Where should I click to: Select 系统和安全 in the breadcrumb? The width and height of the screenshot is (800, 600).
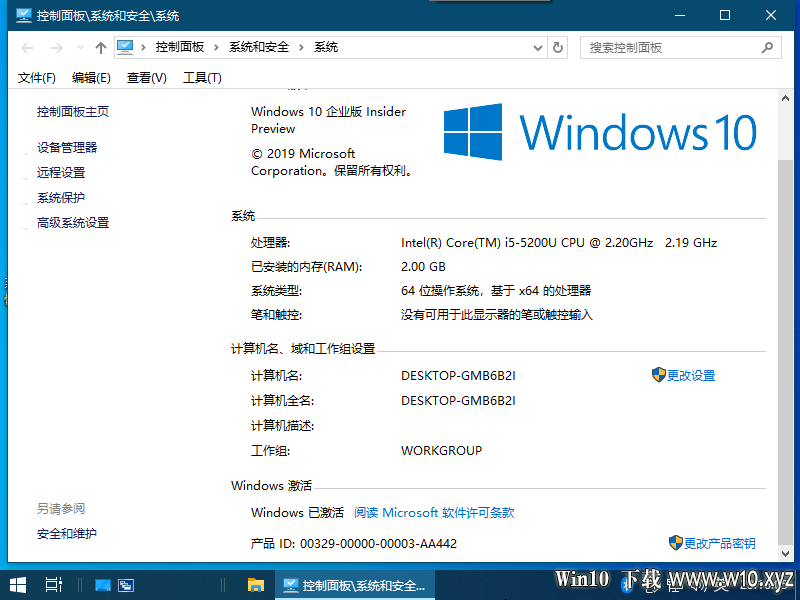[x=259, y=47]
